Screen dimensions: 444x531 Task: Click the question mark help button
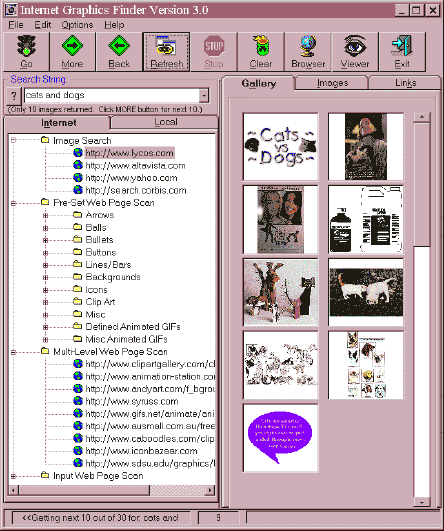pyautogui.click(x=14, y=96)
